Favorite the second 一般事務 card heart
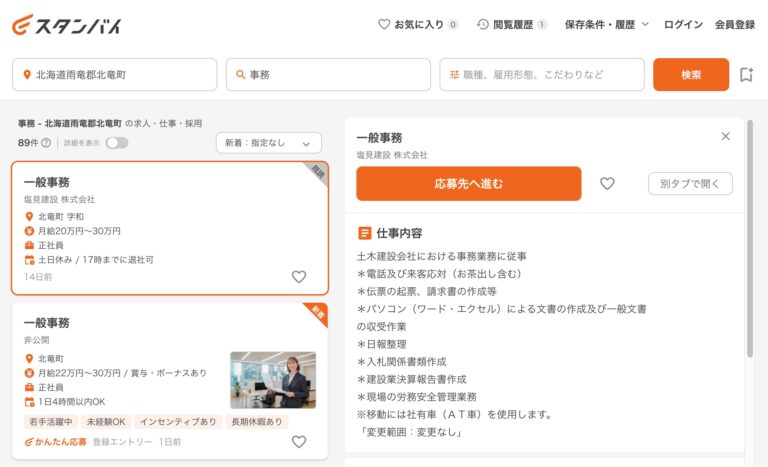Viewport: 768px width, 467px height. [298, 441]
